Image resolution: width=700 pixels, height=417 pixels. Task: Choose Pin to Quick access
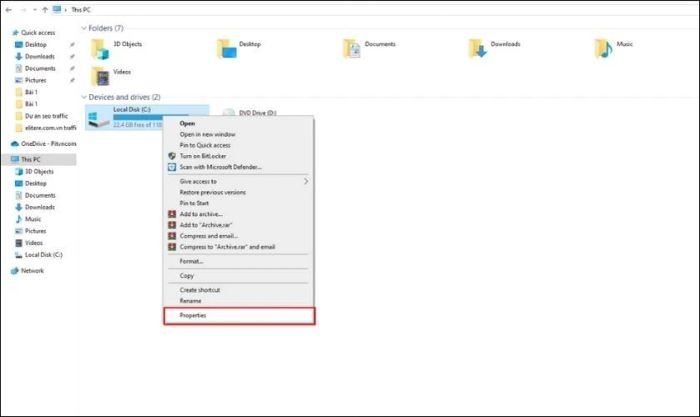pos(238,145)
